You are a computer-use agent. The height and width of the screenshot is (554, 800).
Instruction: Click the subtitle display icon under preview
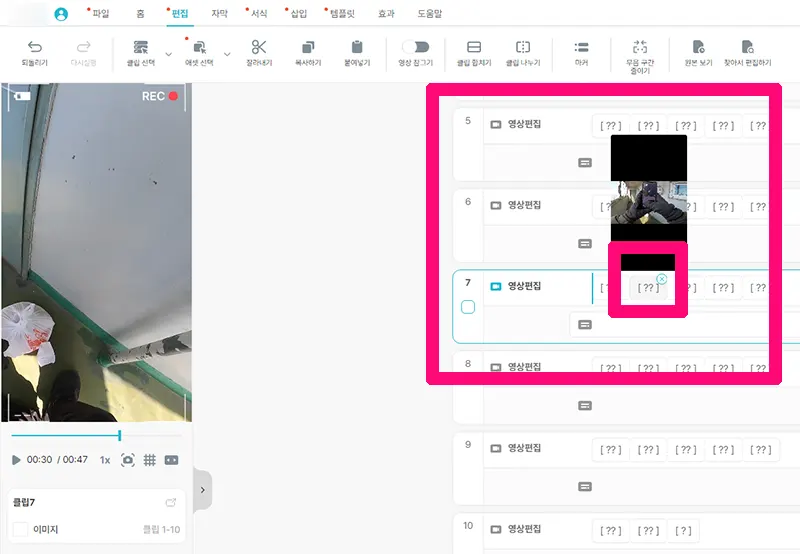pos(171,460)
